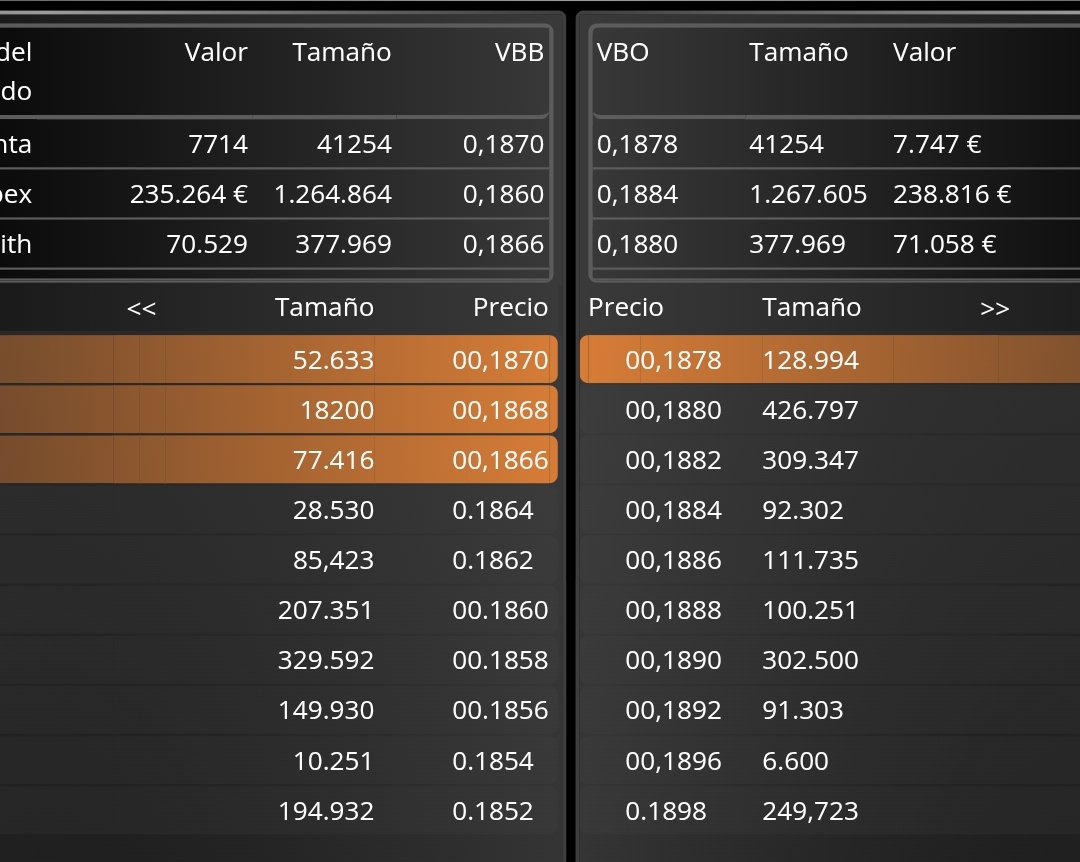Screen dimensions: 1080x862
Task: Select bid row with size 18200
Action: 336,410
